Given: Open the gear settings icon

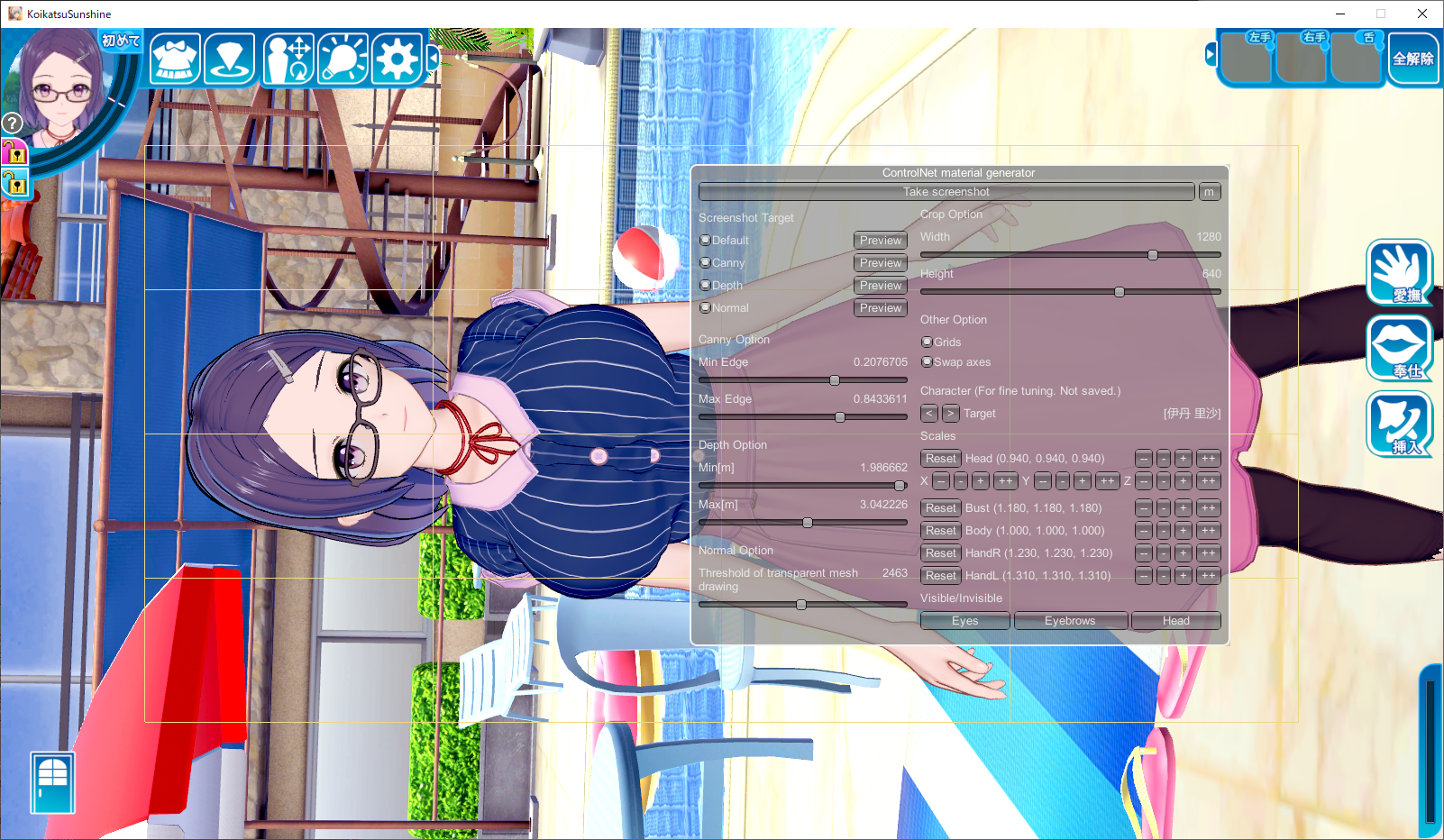Looking at the screenshot, I should (397, 59).
